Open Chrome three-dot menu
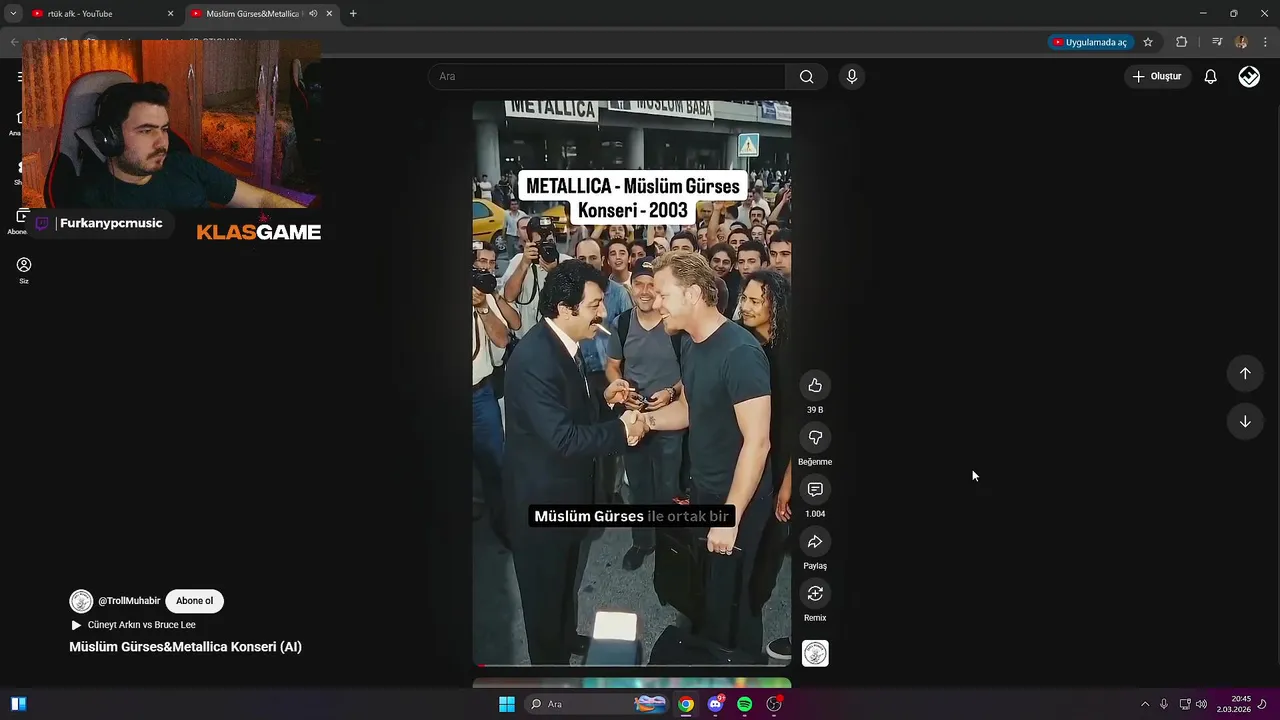This screenshot has height=720, width=1280. 1266,42
